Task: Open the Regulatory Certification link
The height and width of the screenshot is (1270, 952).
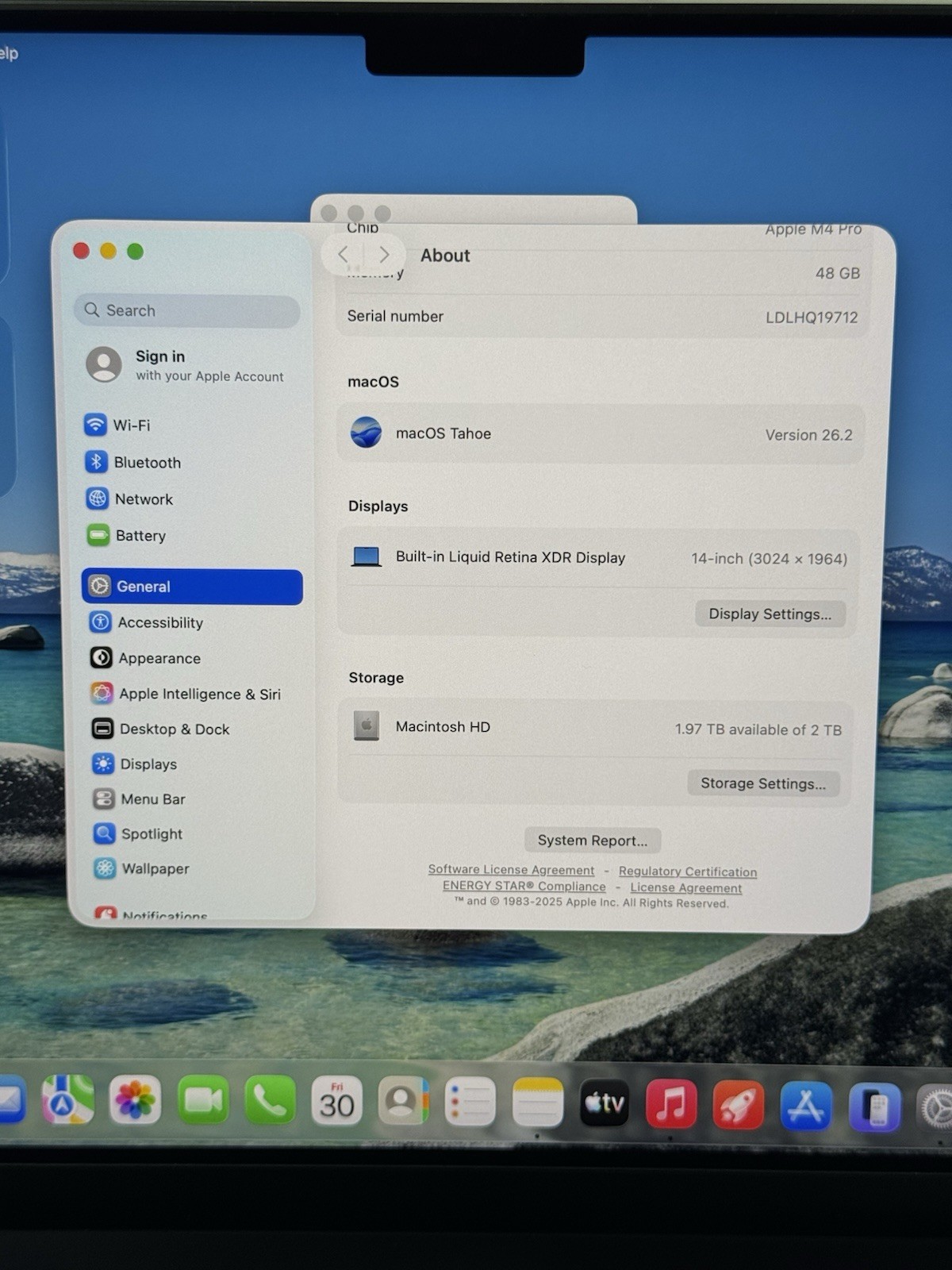Action: (x=688, y=872)
